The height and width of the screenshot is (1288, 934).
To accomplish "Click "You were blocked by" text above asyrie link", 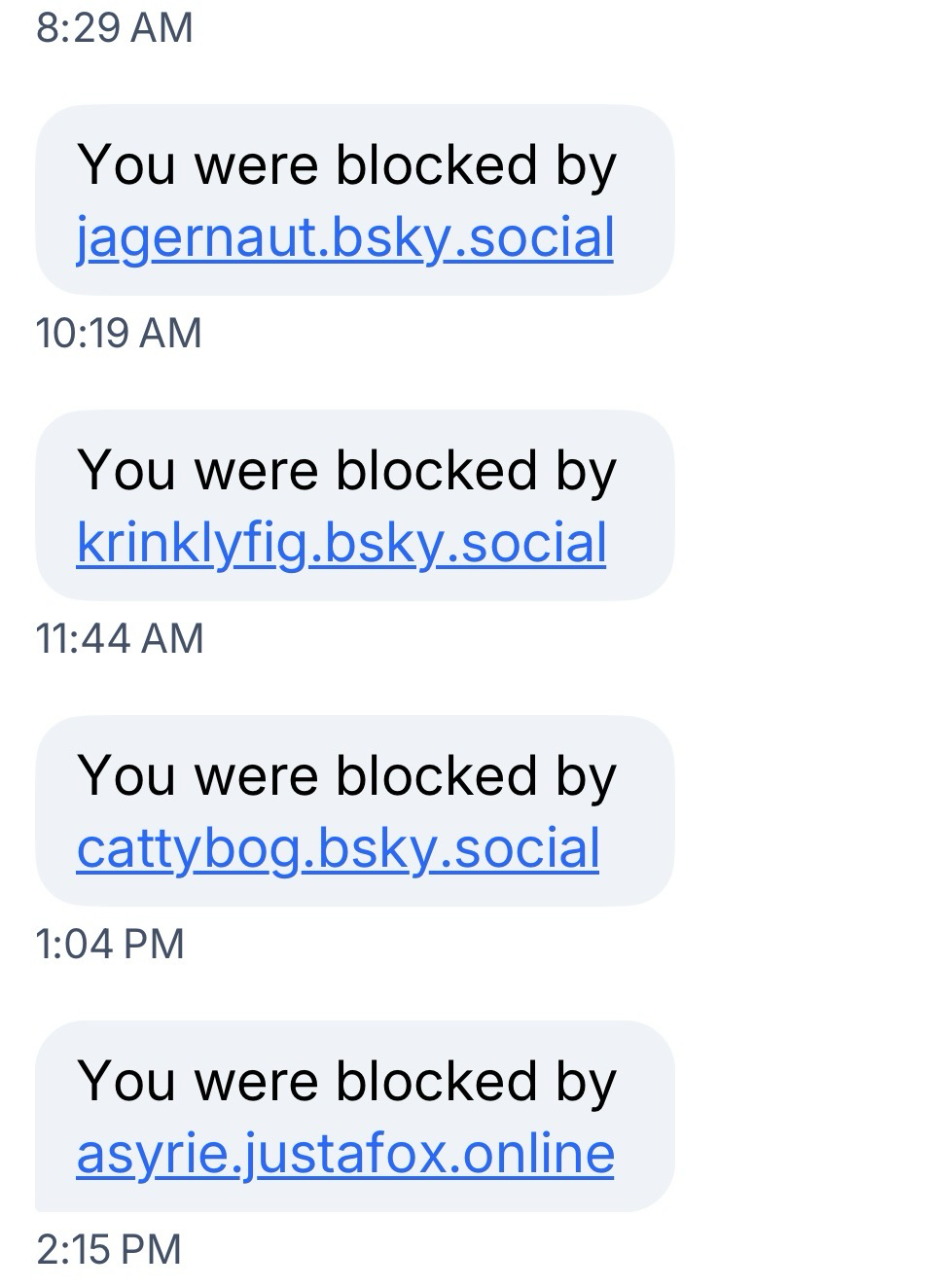I will tap(346, 1082).
